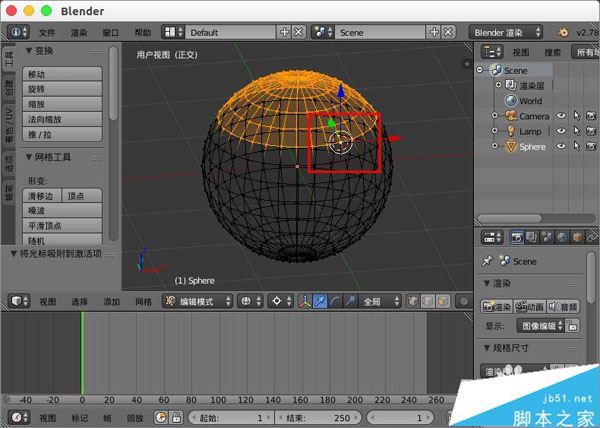Toggle Camera selectability cursor icon
600x428 pixels.
tap(577, 116)
